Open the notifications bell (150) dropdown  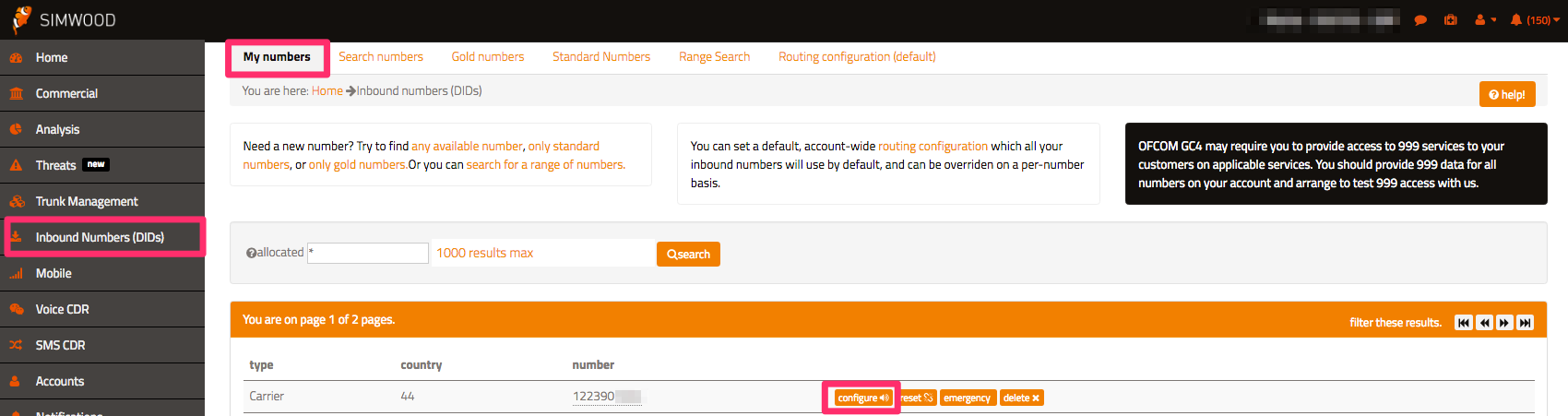tap(1535, 20)
